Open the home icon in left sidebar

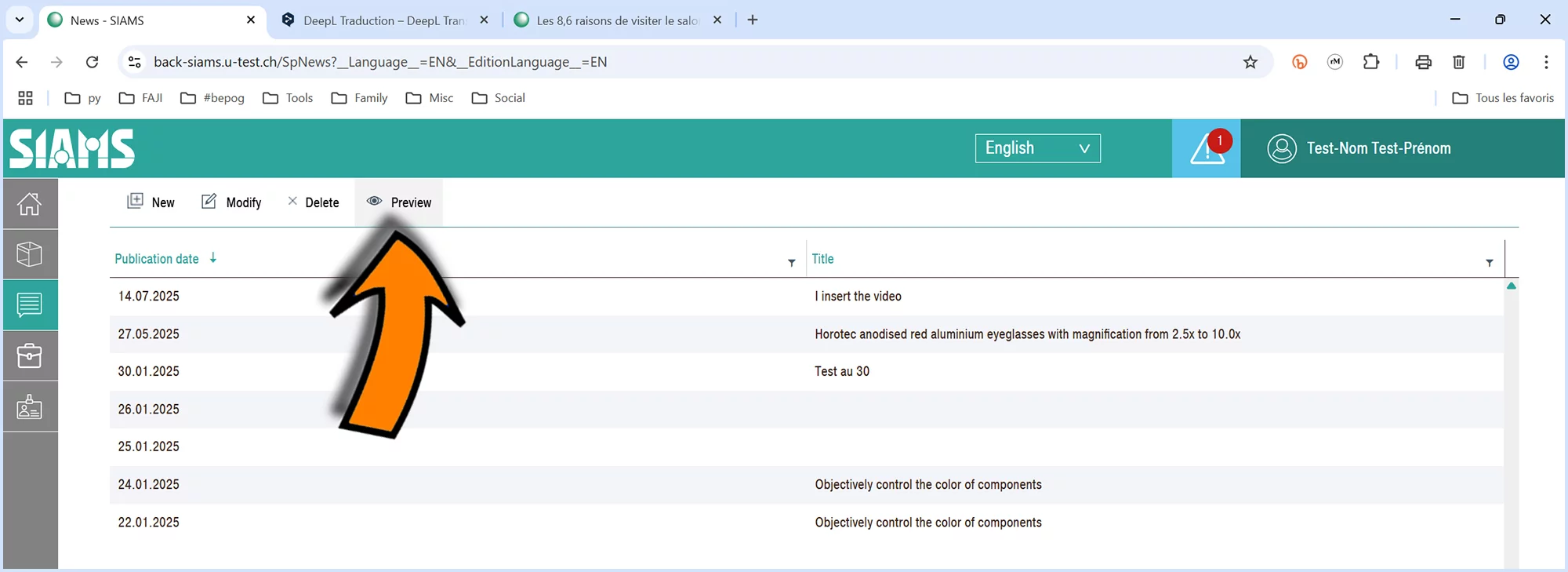[x=30, y=204]
